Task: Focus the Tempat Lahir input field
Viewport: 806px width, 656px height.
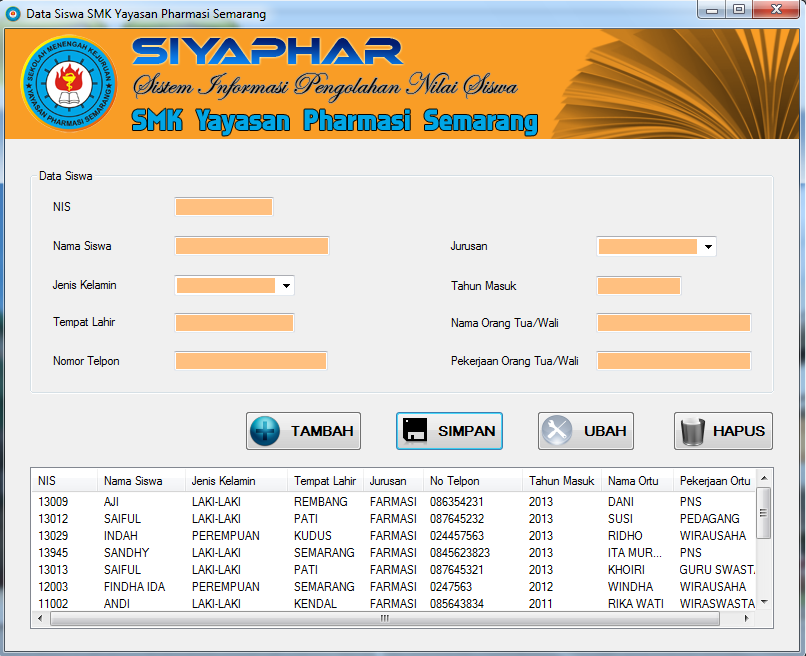Action: pyautogui.click(x=234, y=323)
